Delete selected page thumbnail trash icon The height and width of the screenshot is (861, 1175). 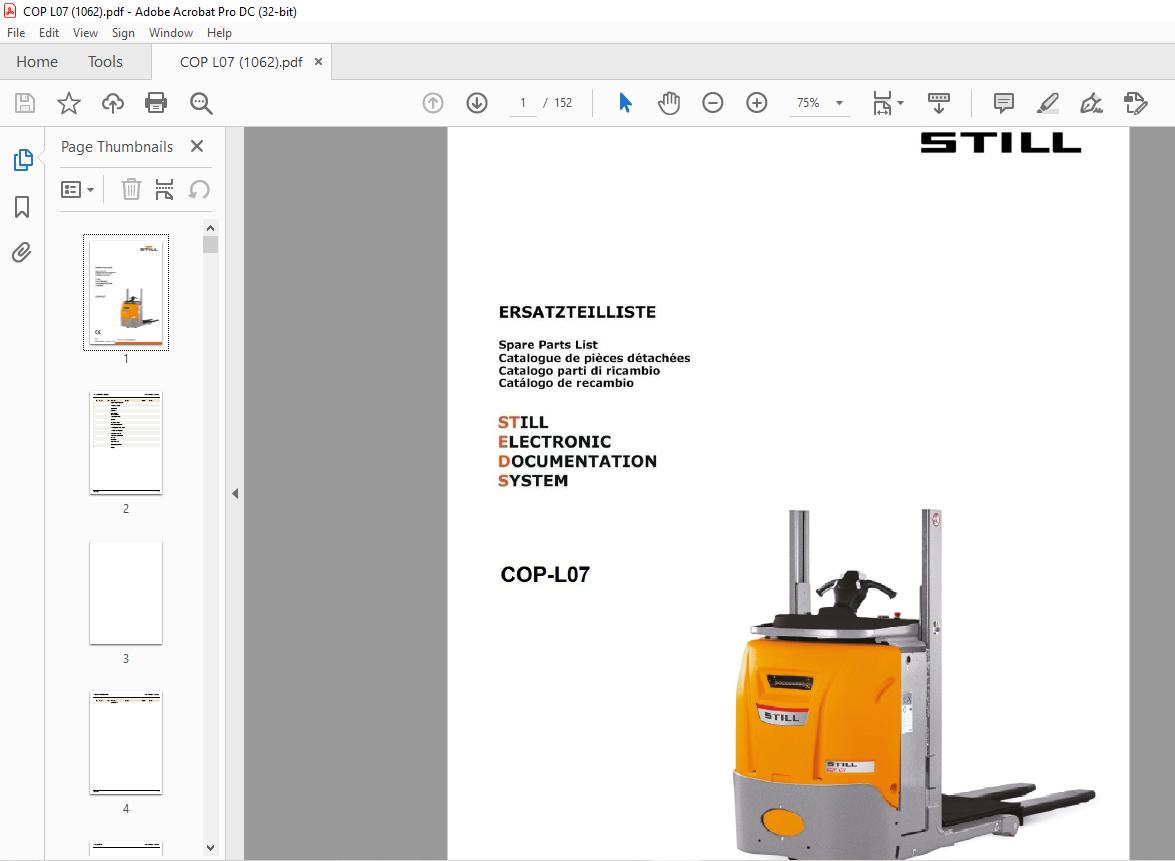[x=131, y=190]
